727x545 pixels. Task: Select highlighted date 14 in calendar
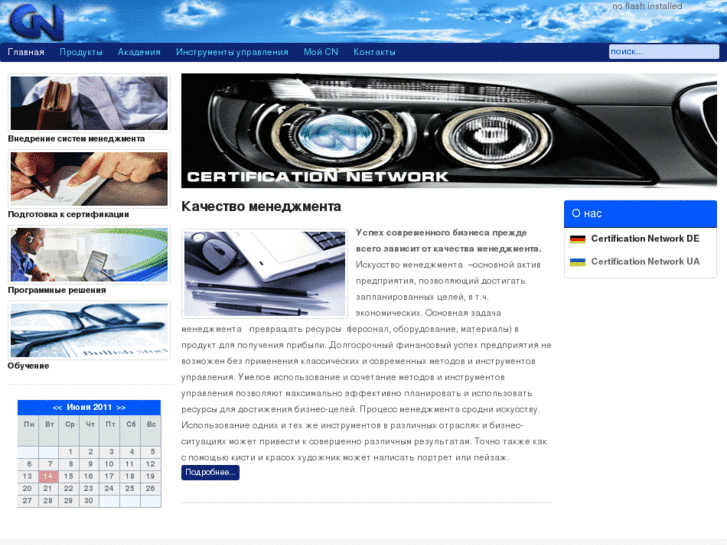[x=48, y=476]
